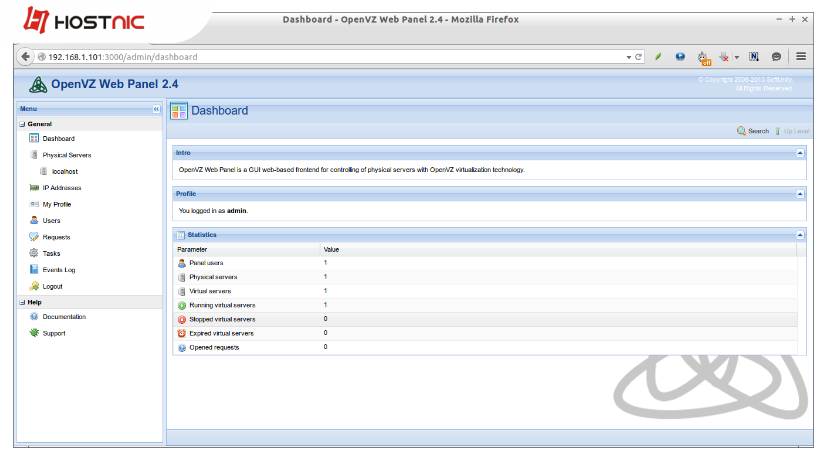
Task: Open IP Addresses in the sidebar
Action: click(x=62, y=187)
